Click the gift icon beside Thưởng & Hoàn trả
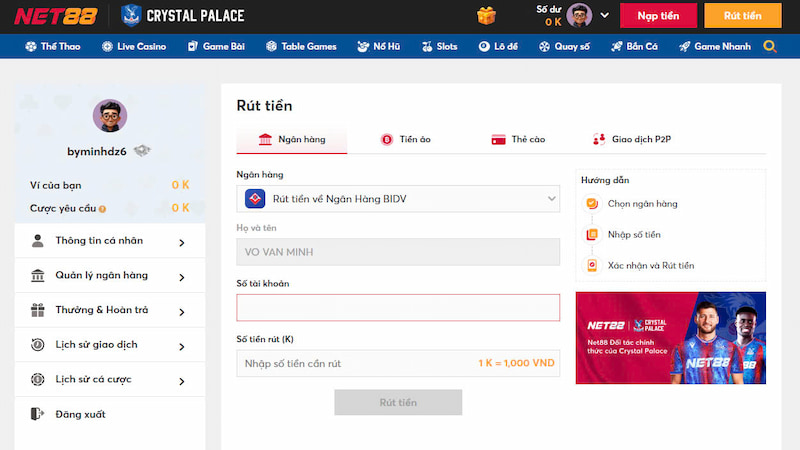The height and width of the screenshot is (450, 800). (x=37, y=310)
